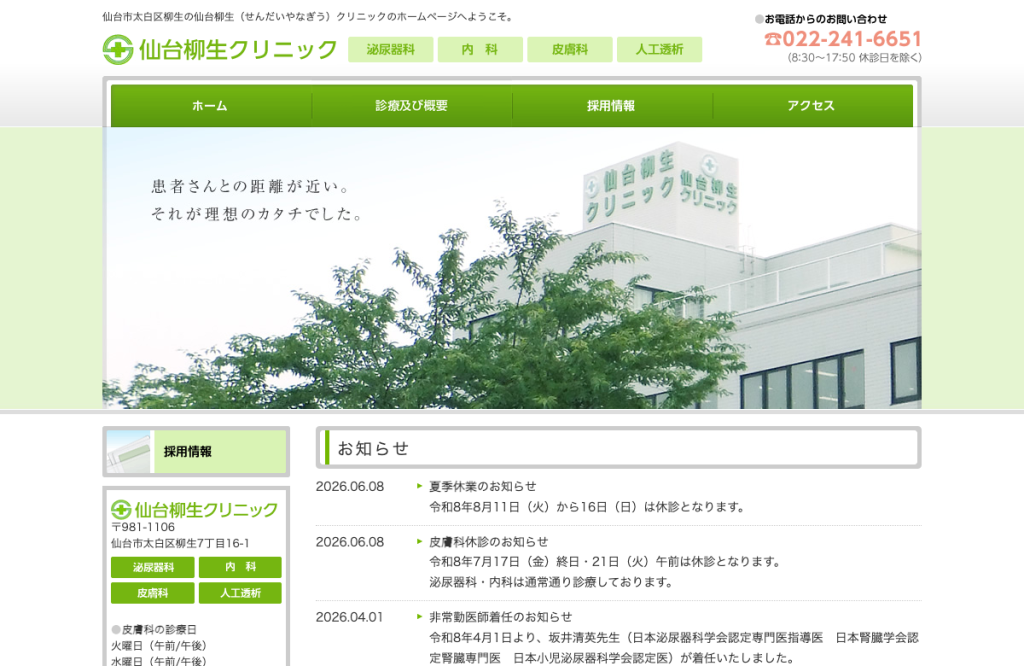This screenshot has width=1024, height=666.
Task: Open the 診療及び概要 navigation tab
Action: pyautogui.click(x=411, y=106)
